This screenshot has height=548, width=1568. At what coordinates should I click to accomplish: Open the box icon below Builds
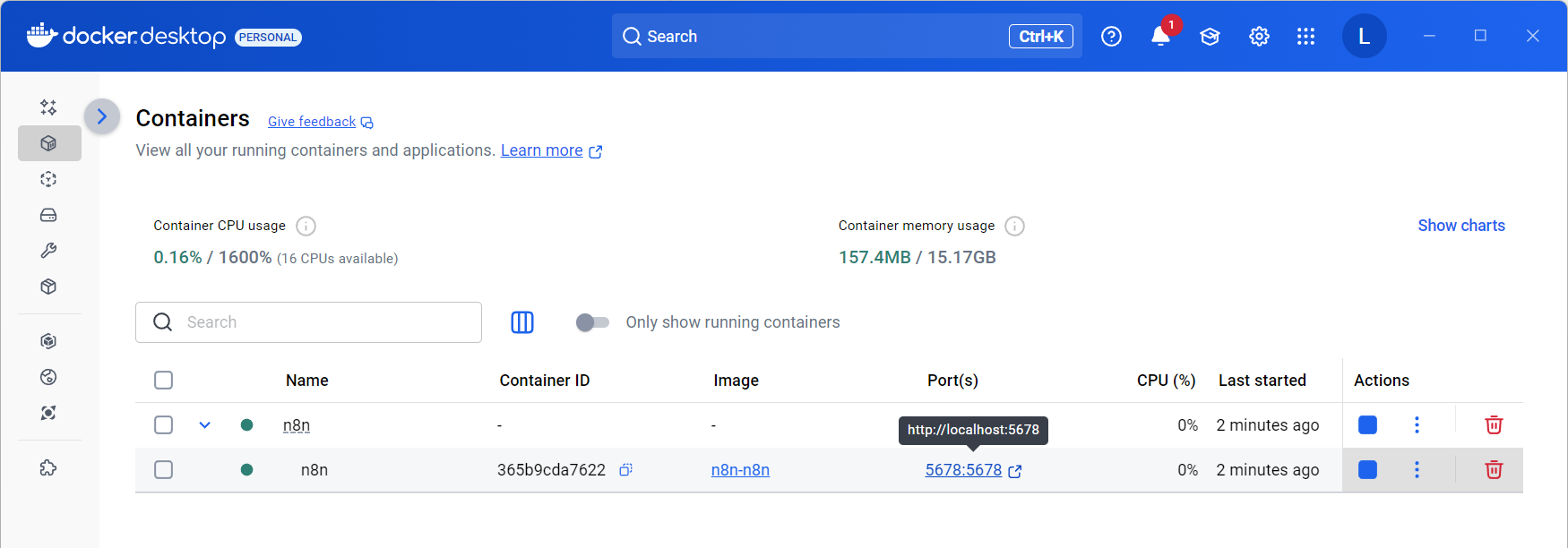pos(48,287)
